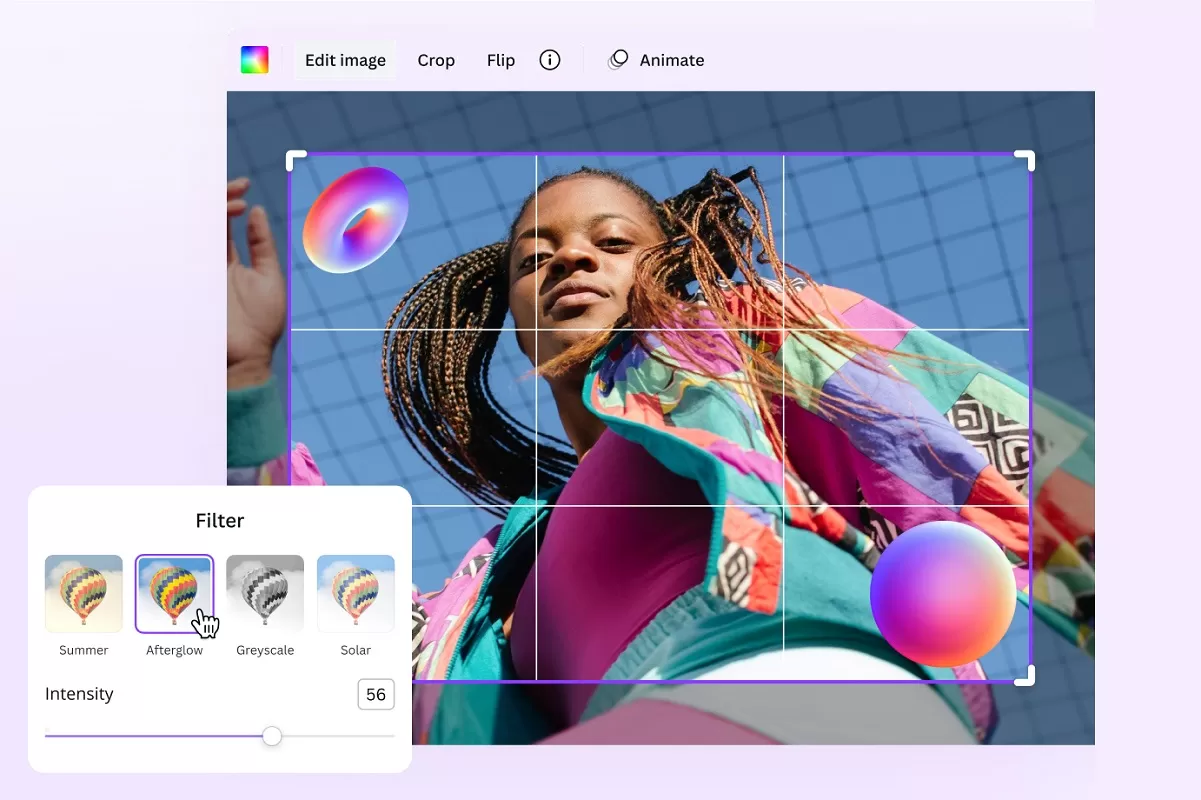Select the 3D donut shape element
Screen dimensions: 1201x800
point(355,220)
